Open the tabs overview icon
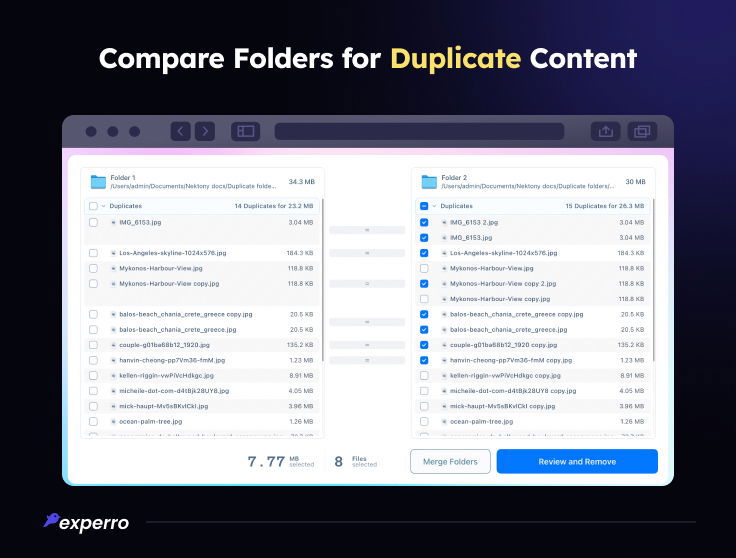Screen dimensions: 736x558 tap(642, 131)
